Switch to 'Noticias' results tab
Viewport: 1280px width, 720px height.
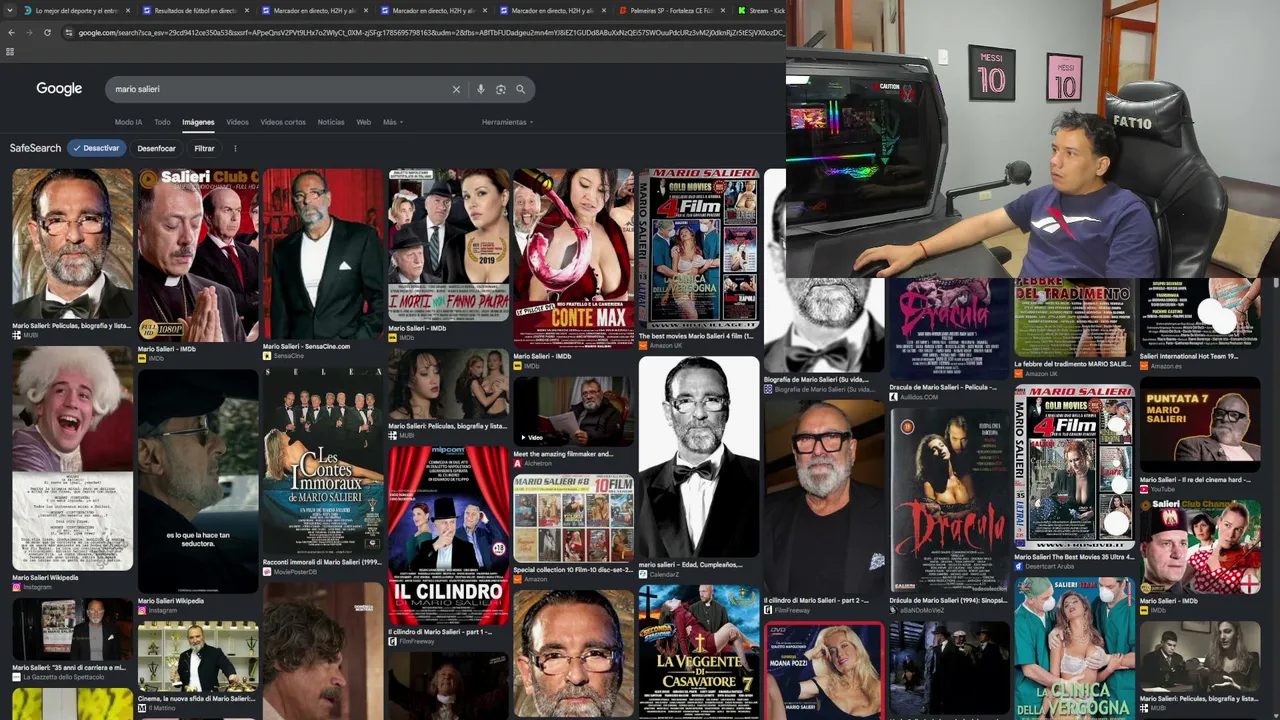(x=331, y=122)
